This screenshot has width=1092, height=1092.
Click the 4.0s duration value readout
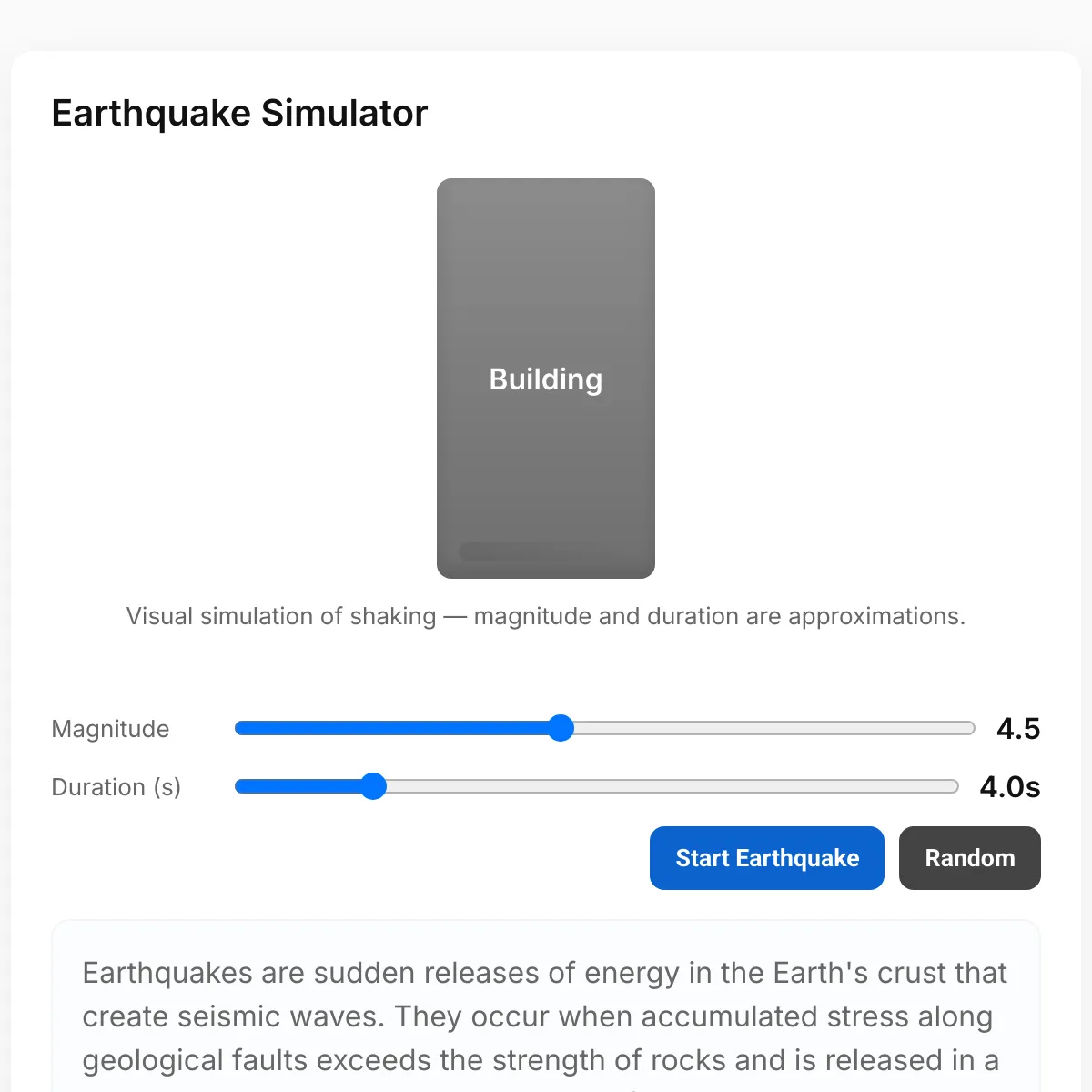point(1009,787)
